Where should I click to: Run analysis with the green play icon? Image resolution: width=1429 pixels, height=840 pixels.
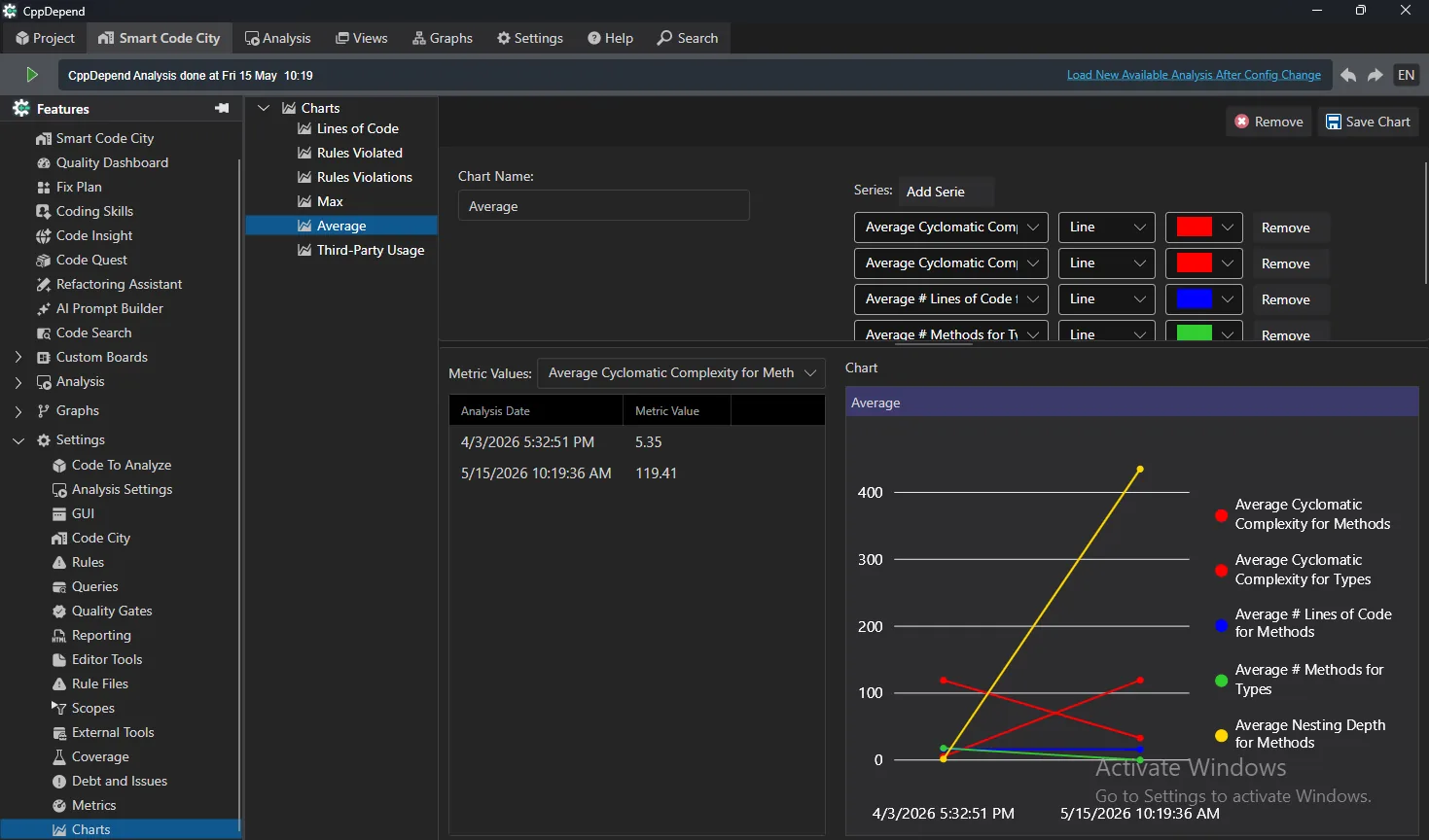click(31, 75)
